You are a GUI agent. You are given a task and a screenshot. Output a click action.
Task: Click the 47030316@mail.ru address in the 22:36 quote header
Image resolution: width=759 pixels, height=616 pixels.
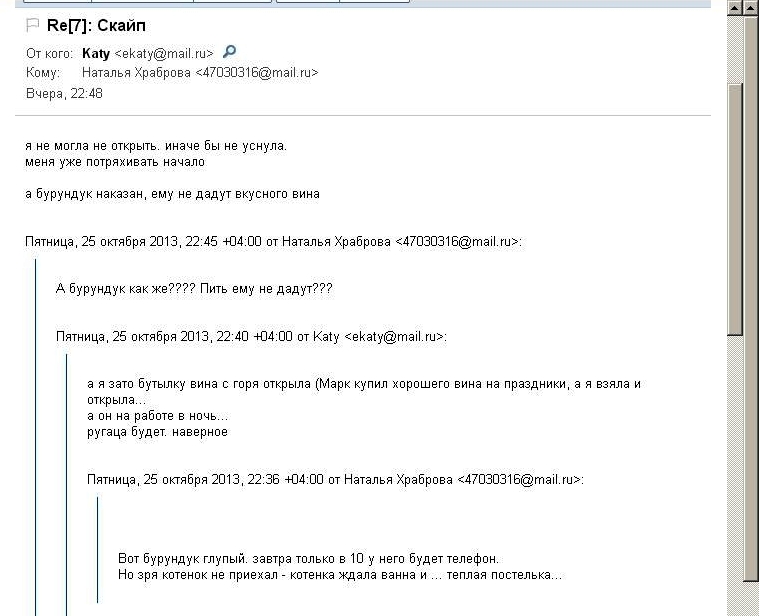[x=518, y=480]
